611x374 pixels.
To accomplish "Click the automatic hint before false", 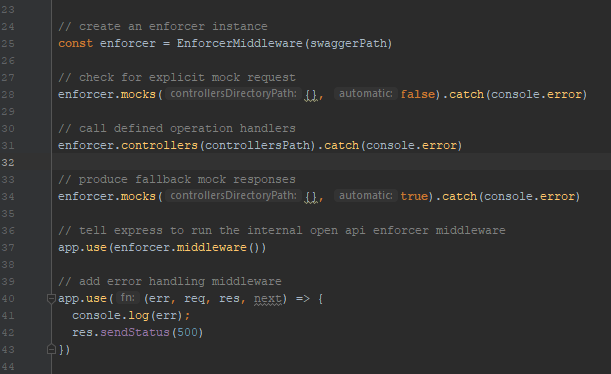I will (x=366, y=94).
